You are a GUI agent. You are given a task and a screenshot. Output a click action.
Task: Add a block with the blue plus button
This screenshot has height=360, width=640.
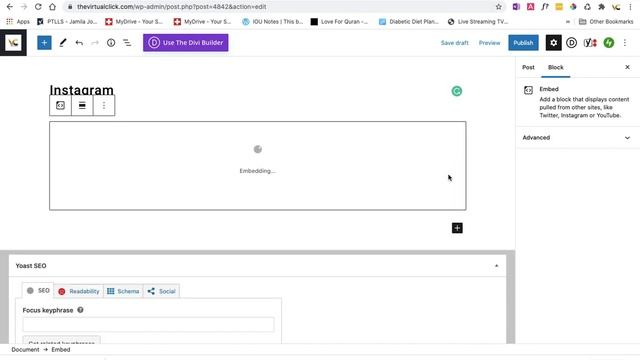tap(44, 42)
